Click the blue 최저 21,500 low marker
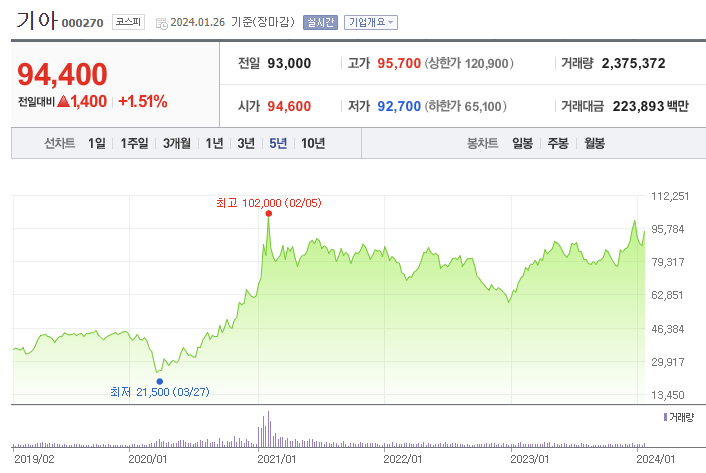The height and width of the screenshot is (473, 706). pos(160,381)
